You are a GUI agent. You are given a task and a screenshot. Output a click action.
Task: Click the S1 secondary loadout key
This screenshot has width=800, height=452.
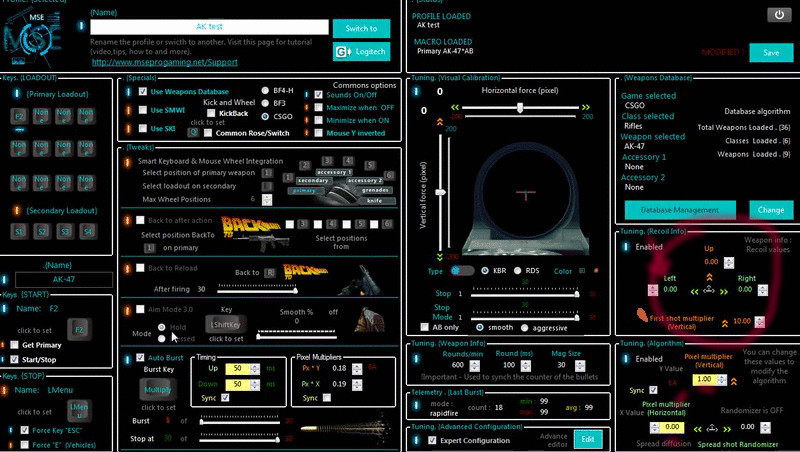19,232
